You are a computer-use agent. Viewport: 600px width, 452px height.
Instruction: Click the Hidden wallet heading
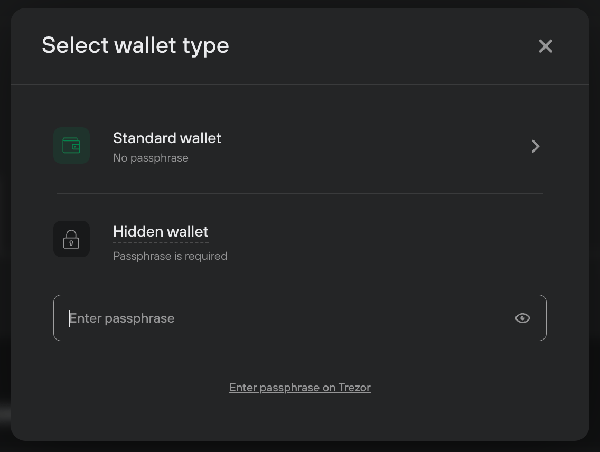click(161, 232)
